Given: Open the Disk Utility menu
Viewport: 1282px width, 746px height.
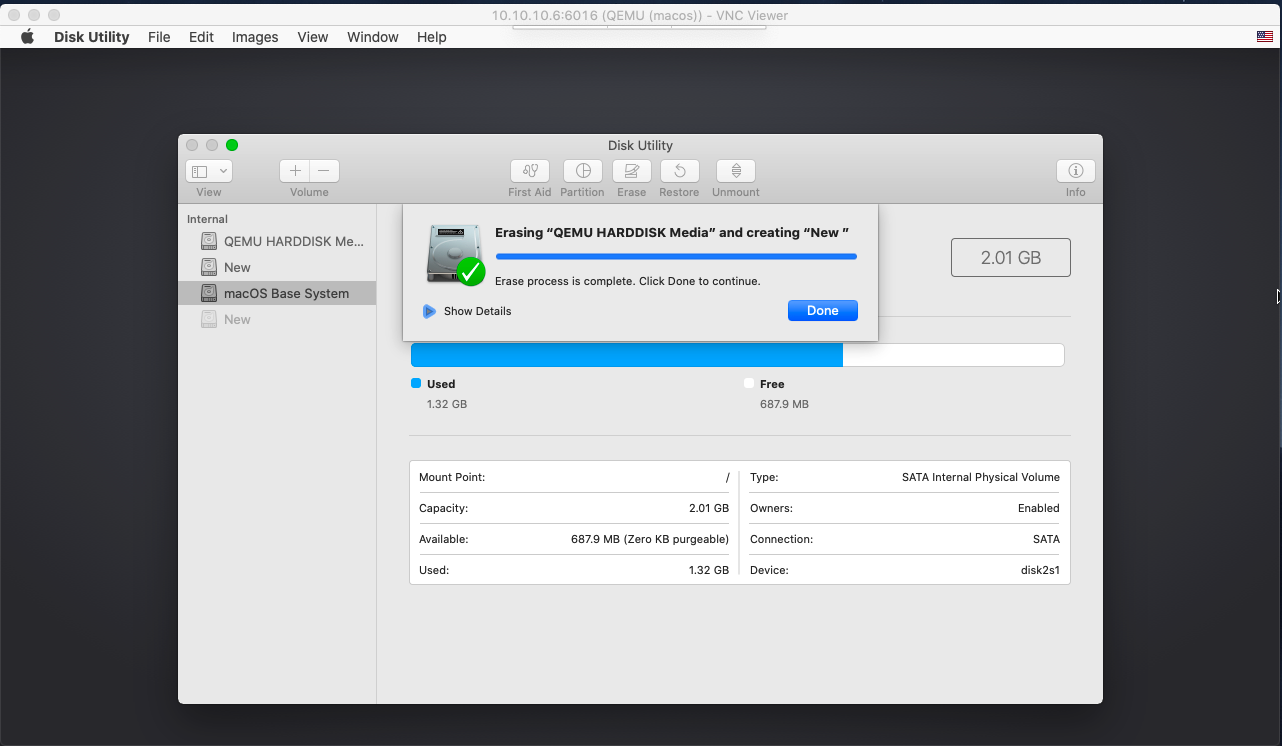Looking at the screenshot, I should 92,37.
